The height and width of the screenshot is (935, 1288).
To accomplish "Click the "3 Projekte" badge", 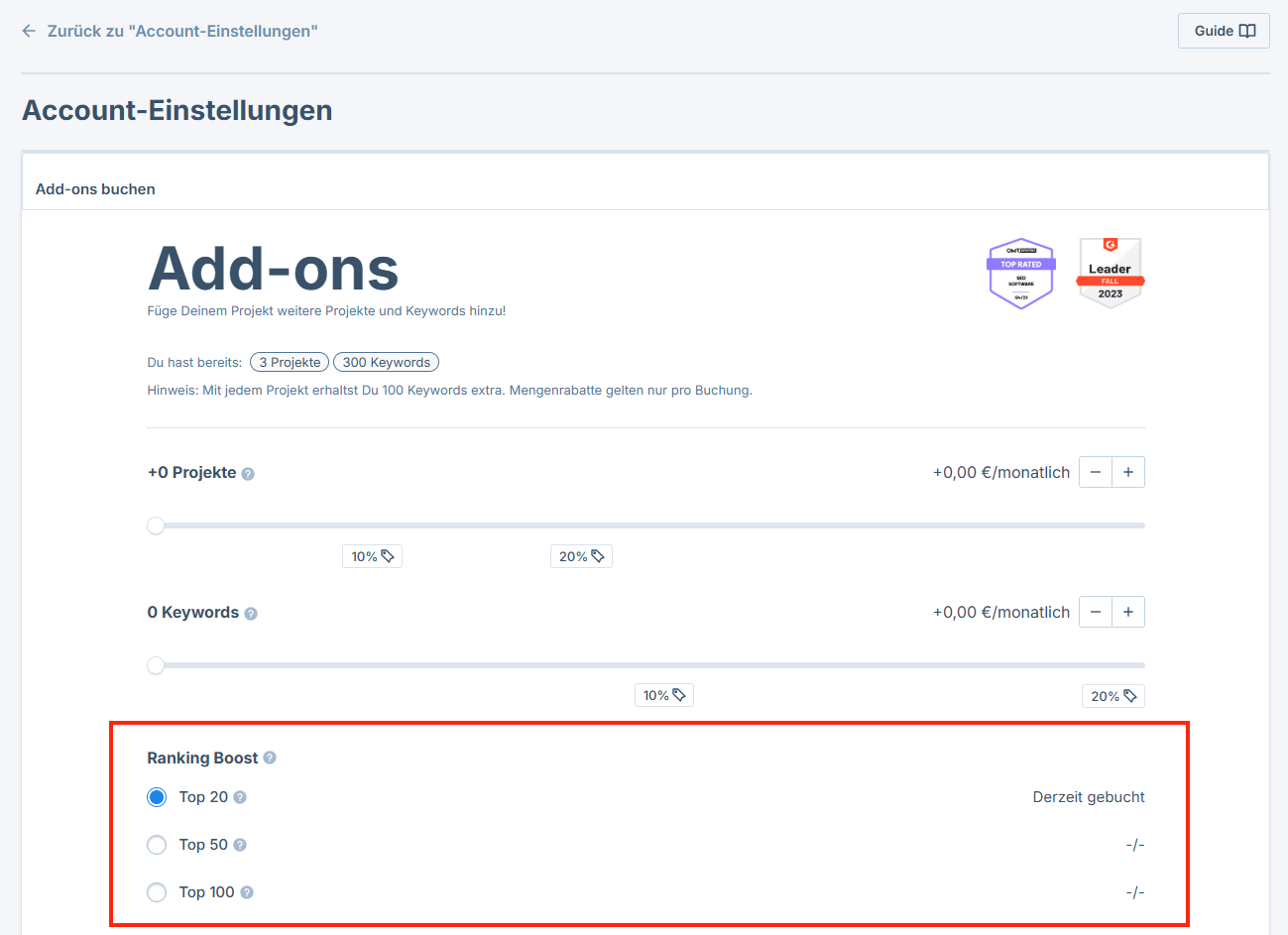I will point(289,362).
